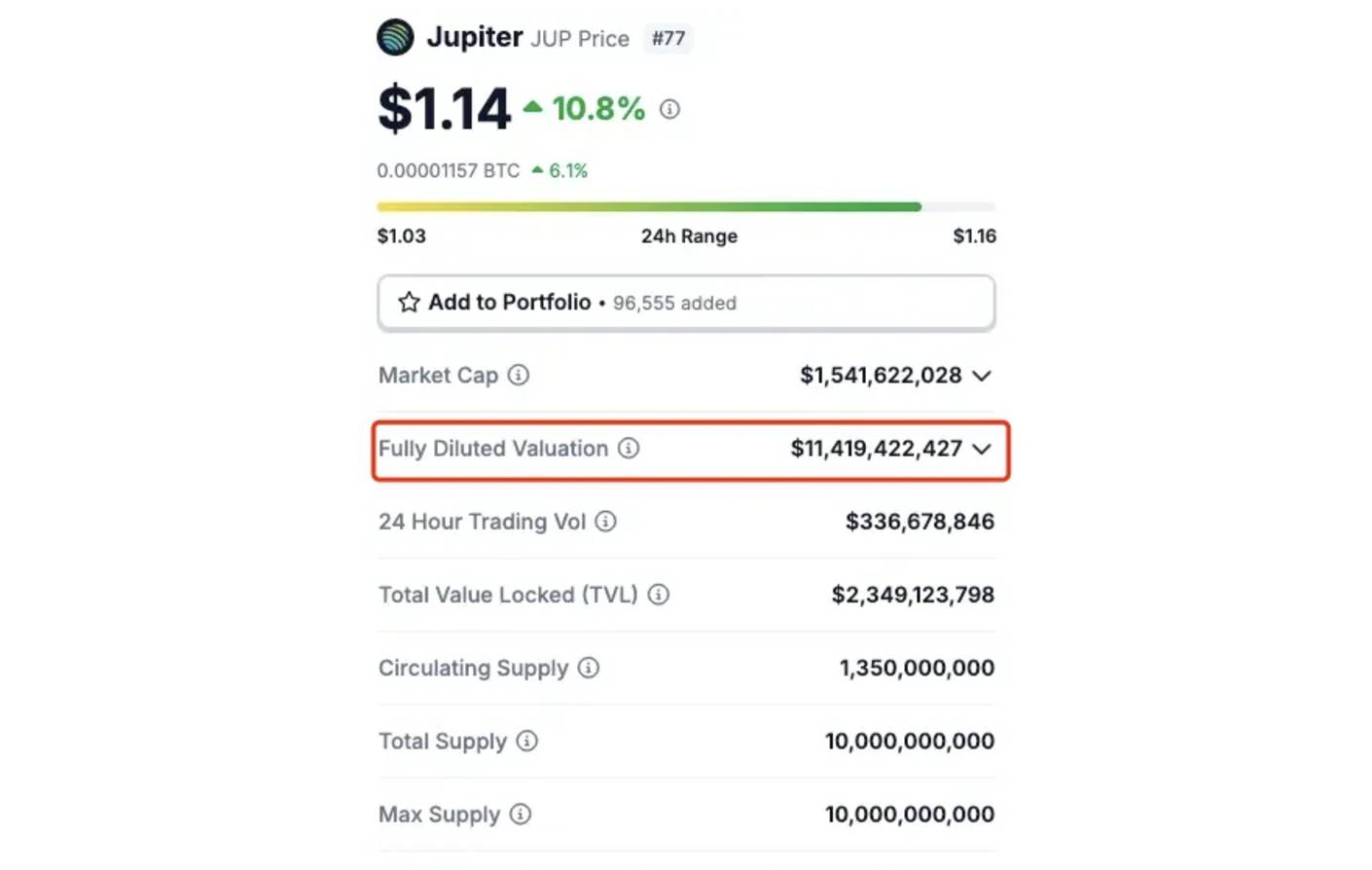The height and width of the screenshot is (870, 1372).
Task: Expand the Fully Diluted Valuation chevron
Action: tap(982, 449)
